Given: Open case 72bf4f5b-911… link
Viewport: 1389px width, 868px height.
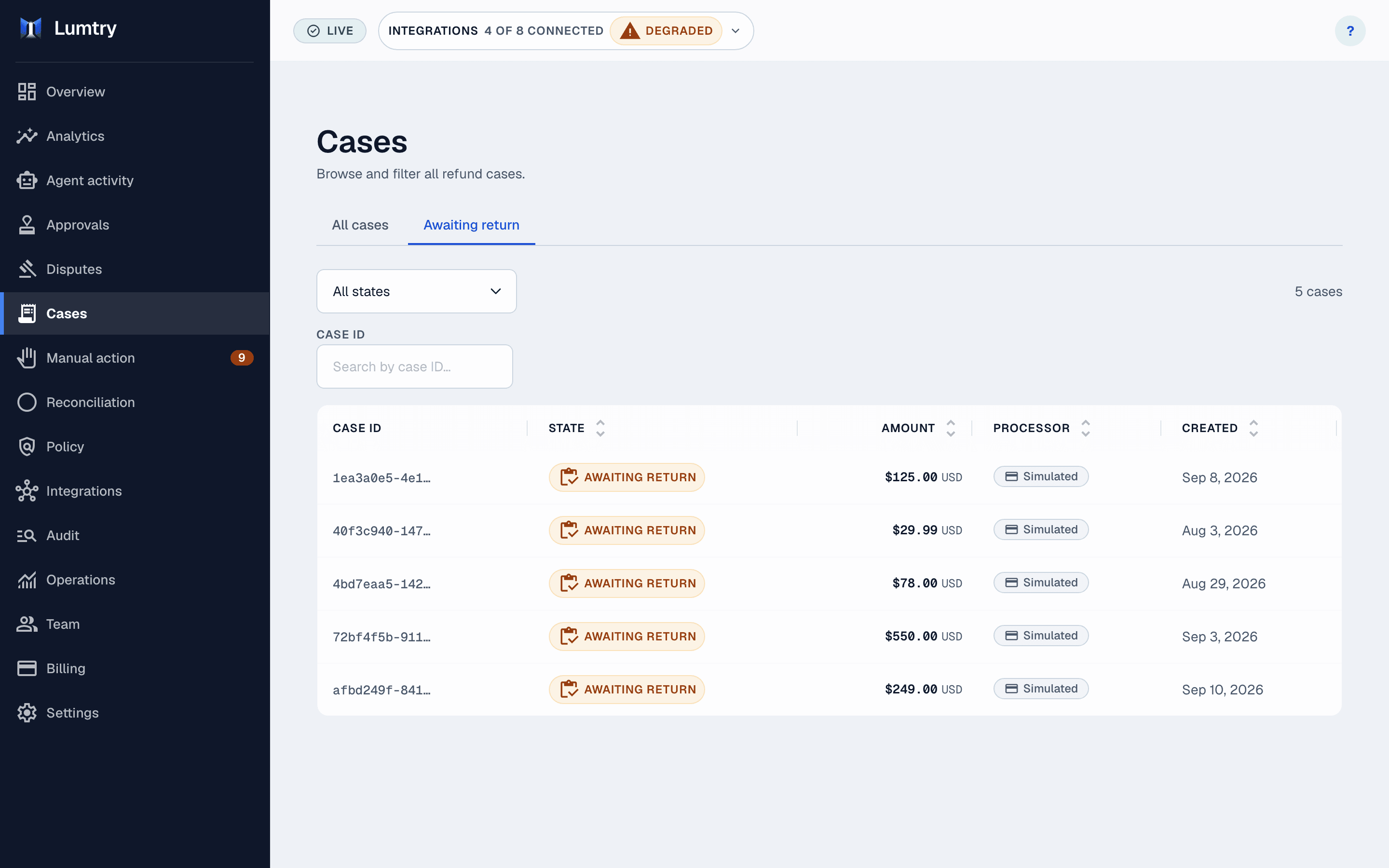Looking at the screenshot, I should pos(381,637).
